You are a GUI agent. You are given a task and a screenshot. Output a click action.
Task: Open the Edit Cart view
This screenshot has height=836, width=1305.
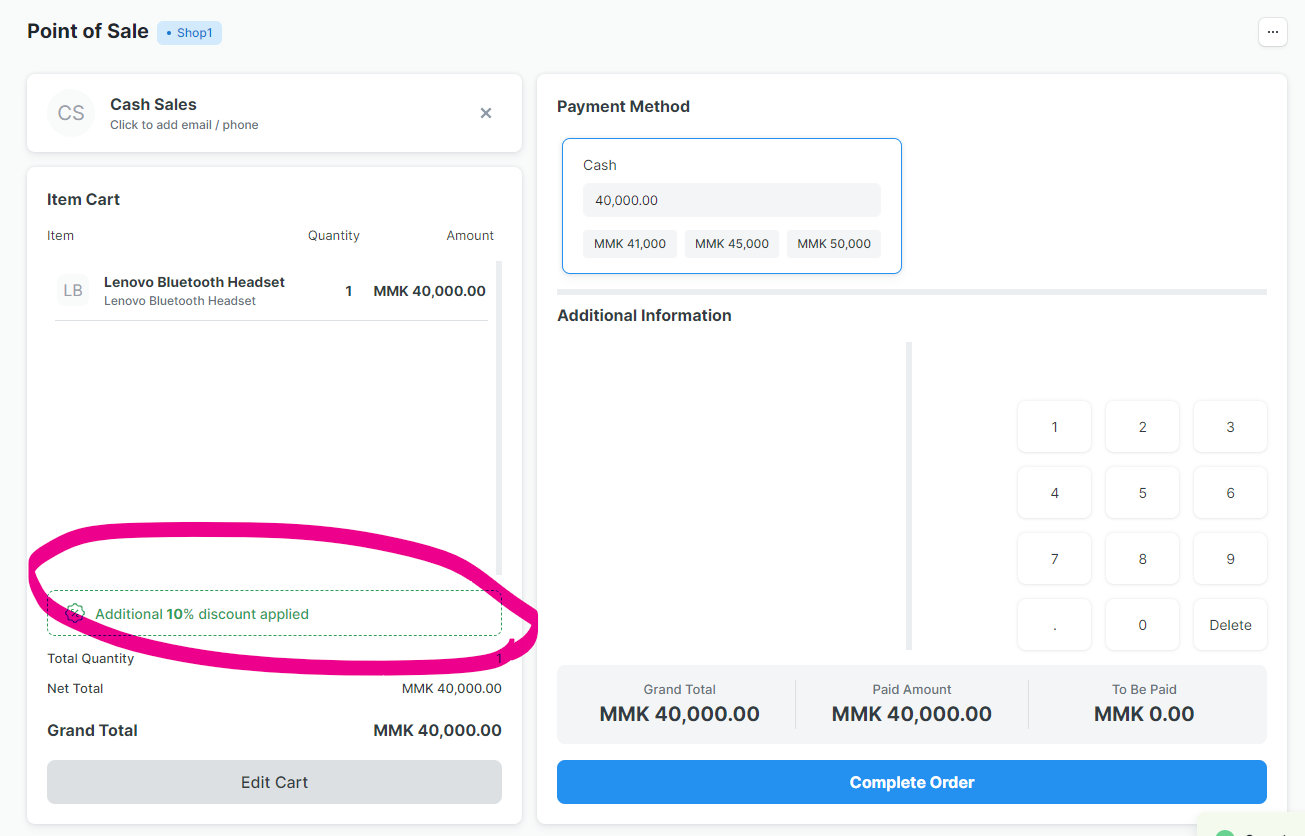[274, 781]
